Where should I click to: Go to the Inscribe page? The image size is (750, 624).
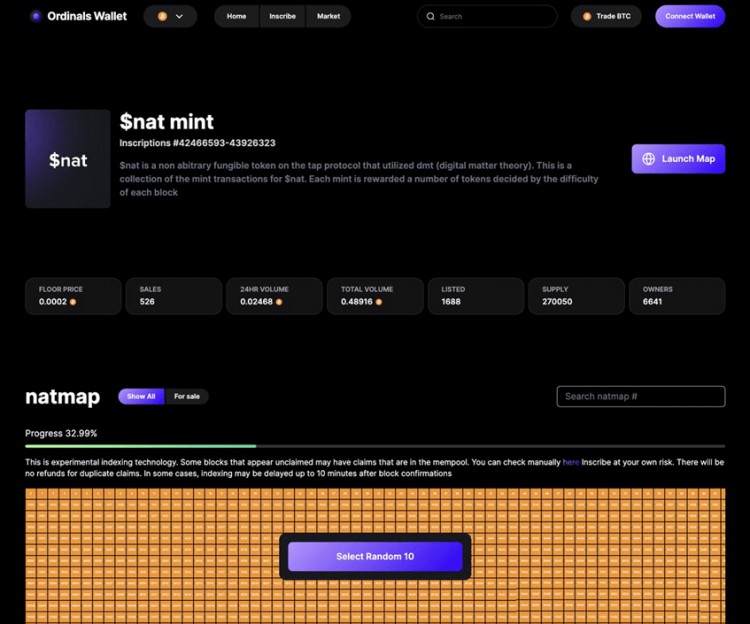click(282, 16)
